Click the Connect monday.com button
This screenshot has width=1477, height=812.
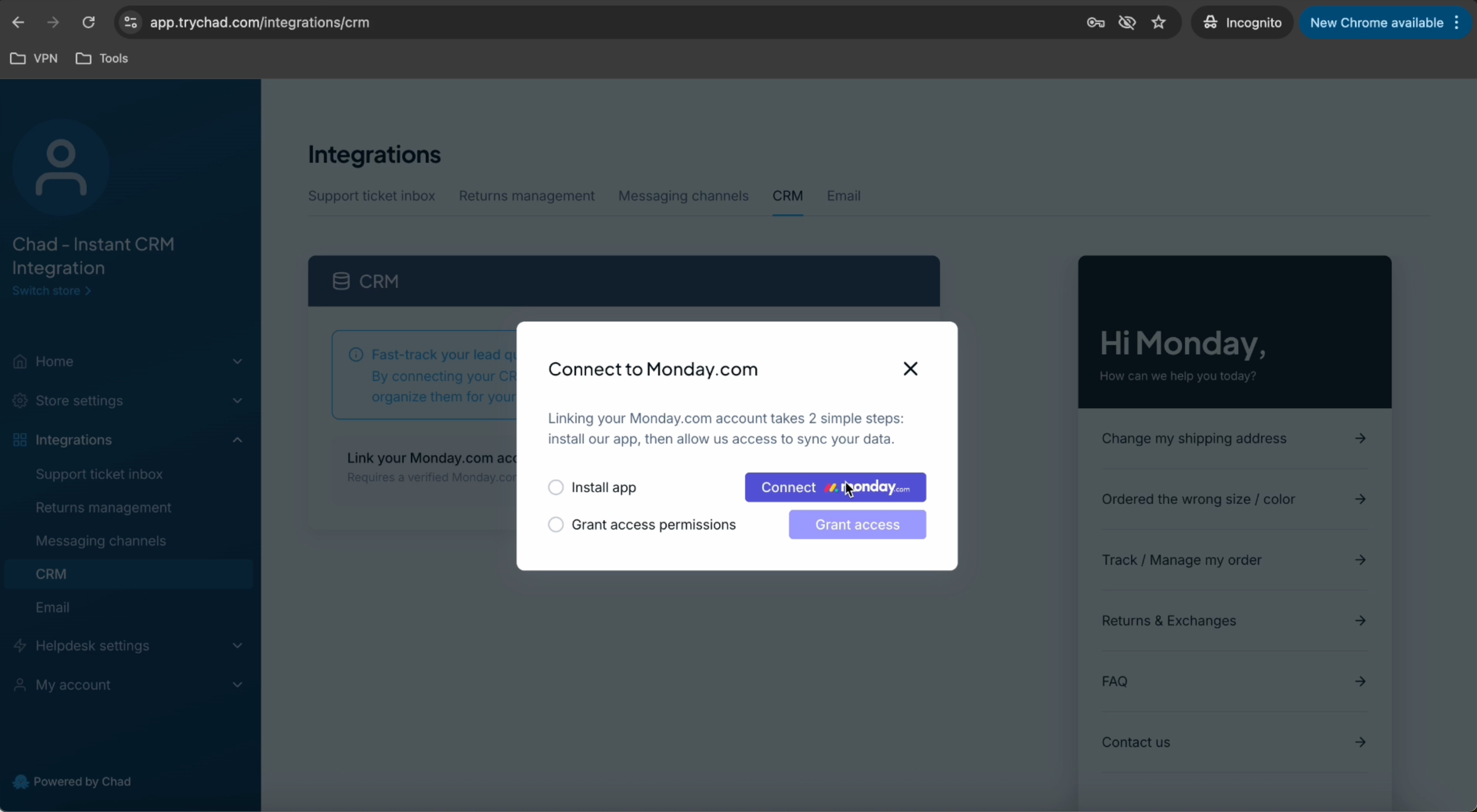click(836, 488)
